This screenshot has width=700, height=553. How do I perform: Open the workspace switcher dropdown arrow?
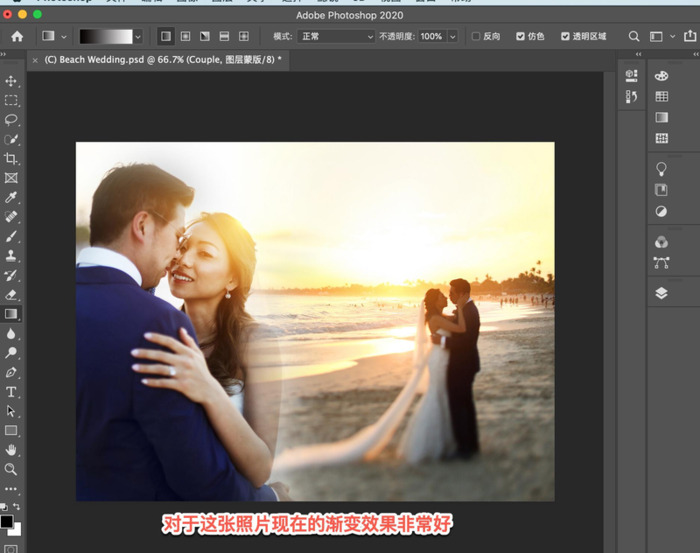click(x=672, y=37)
